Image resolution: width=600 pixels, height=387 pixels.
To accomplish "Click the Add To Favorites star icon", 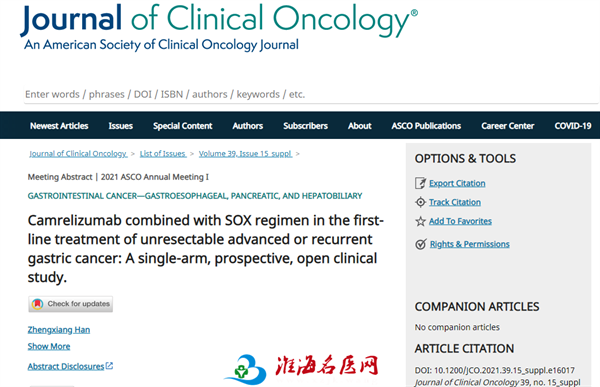I will tap(420, 221).
